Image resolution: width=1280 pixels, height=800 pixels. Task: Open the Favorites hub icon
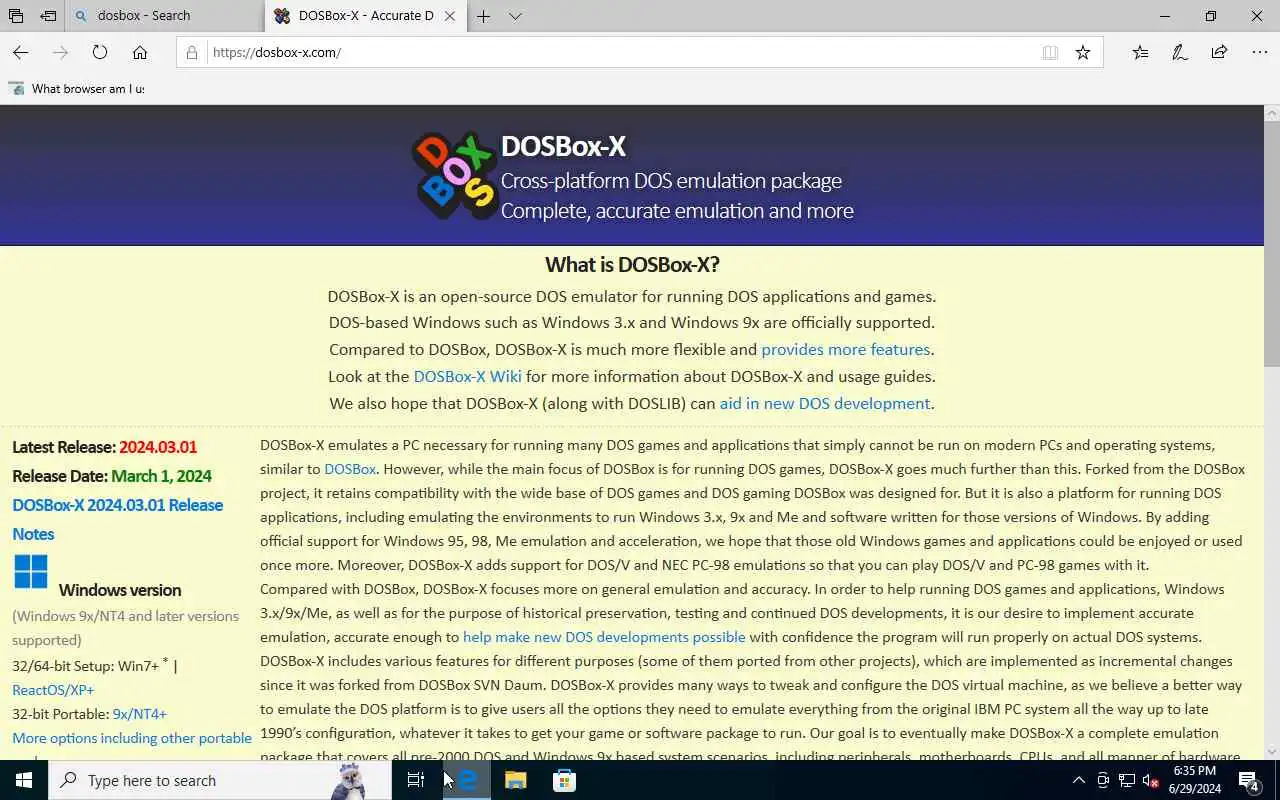pyautogui.click(x=1140, y=52)
